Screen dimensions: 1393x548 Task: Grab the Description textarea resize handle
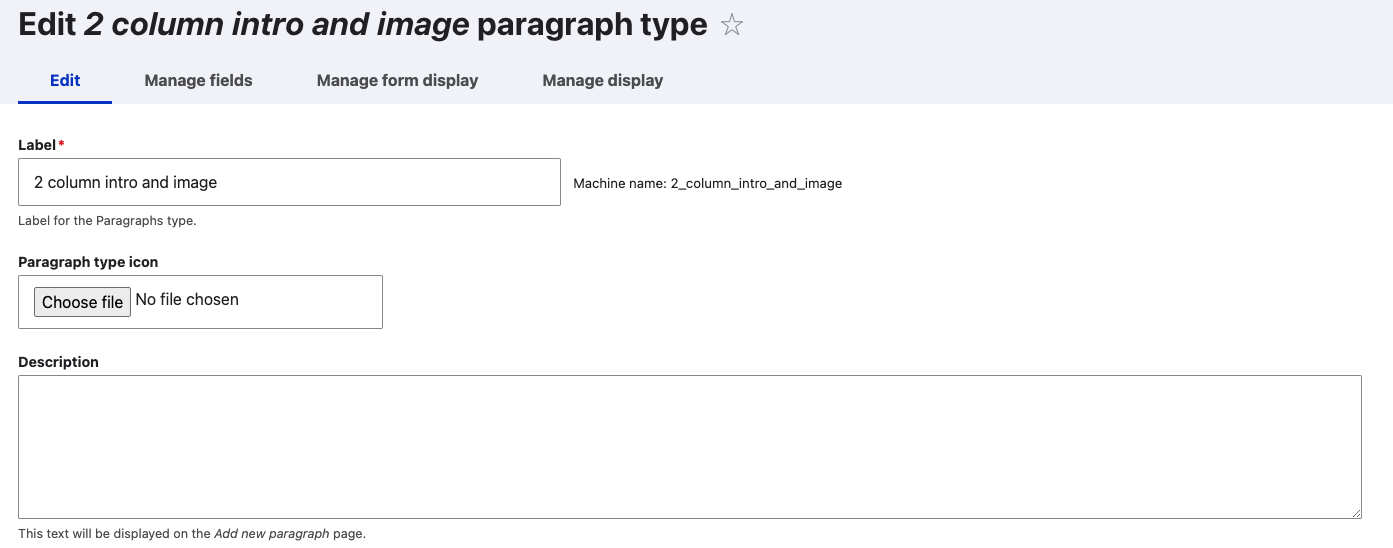(x=1356, y=513)
